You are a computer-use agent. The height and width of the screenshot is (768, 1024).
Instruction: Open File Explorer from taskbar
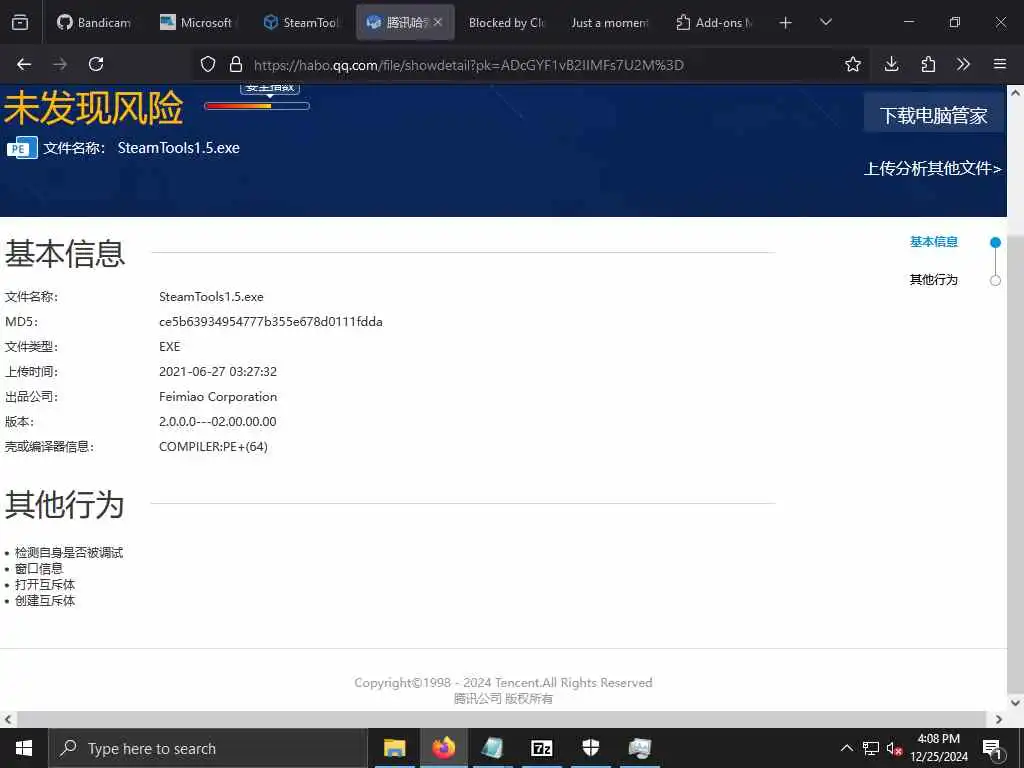pos(394,748)
